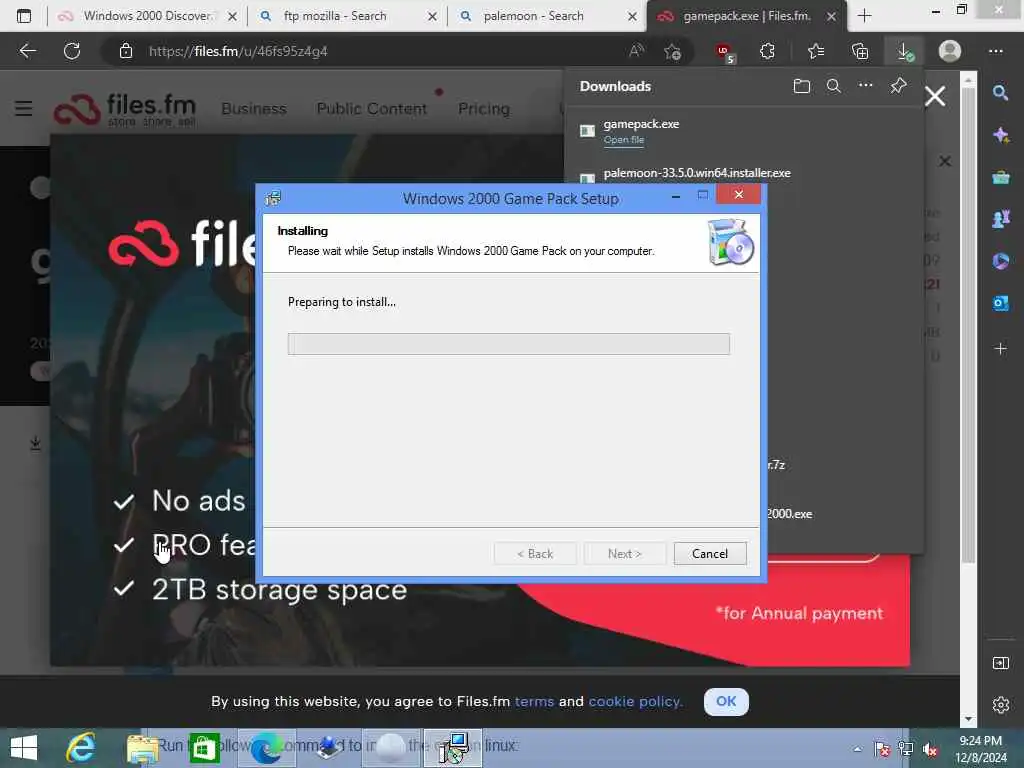1024x768 pixels.
Task: Open the sidebar Outlook icon
Action: [x=1000, y=303]
